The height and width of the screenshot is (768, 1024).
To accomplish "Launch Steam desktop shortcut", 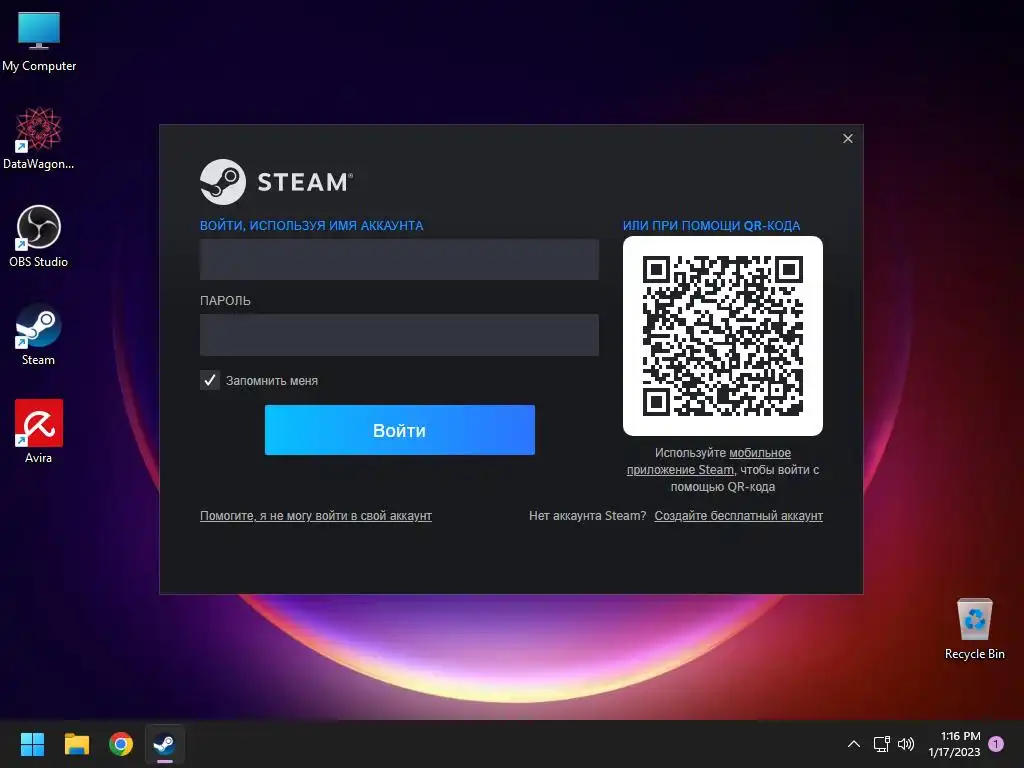I will 39,334.
